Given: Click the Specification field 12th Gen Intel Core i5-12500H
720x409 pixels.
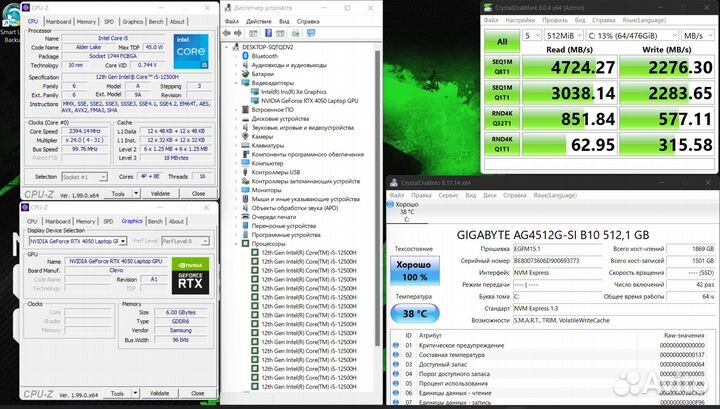Looking at the screenshot, I should pos(137,77).
